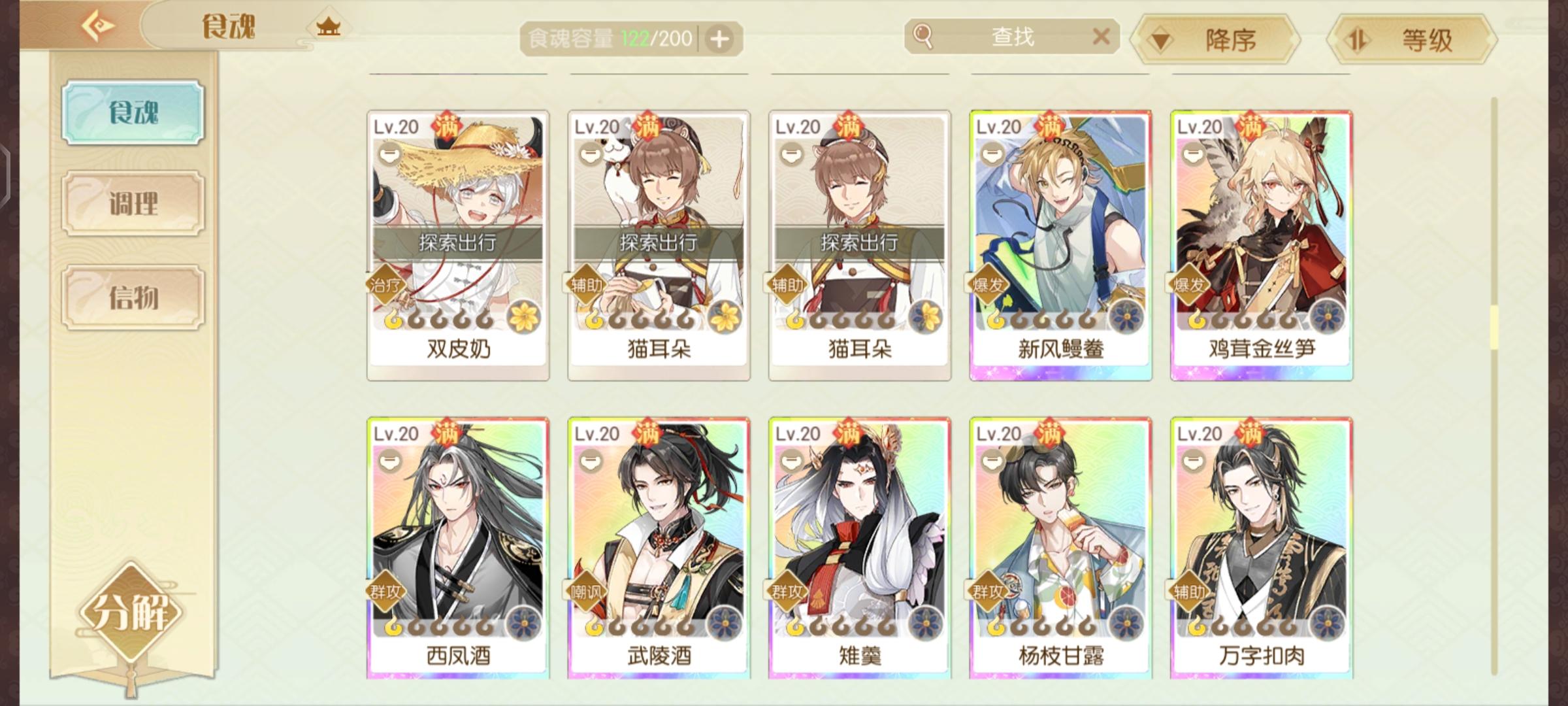Open the 等级 sort dropdown
Screen dimensions: 1568x706
pyautogui.click(x=1412, y=40)
